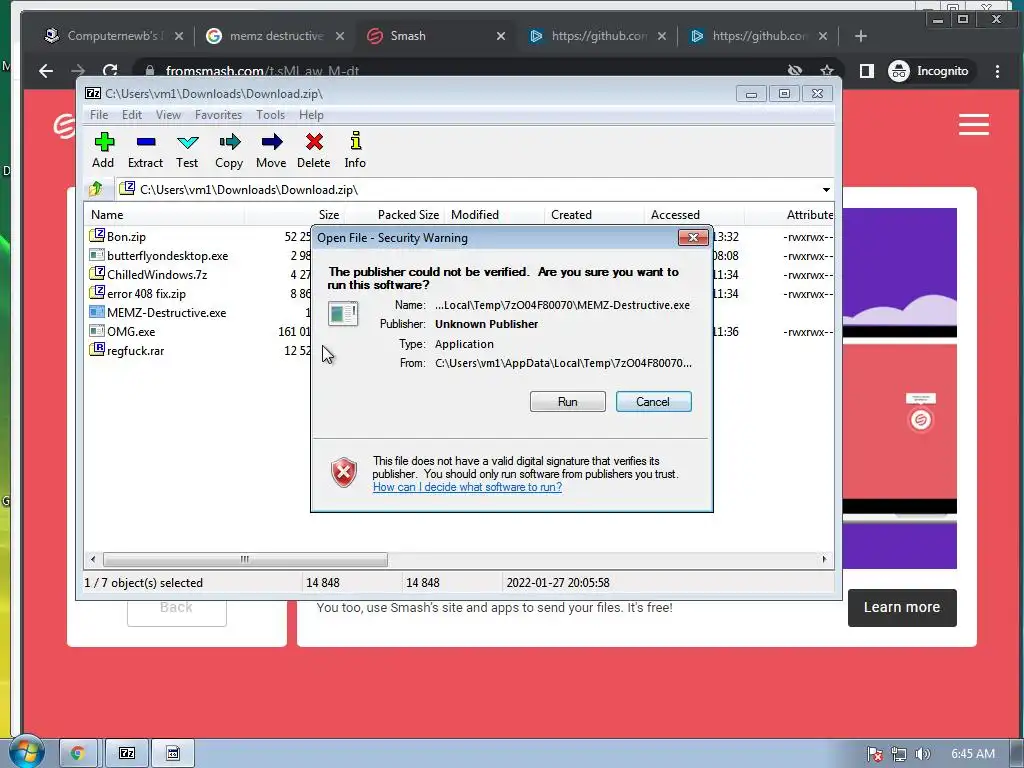Select the ChilledWindows.7z file icon
This screenshot has width=1024, height=768.
[97, 274]
